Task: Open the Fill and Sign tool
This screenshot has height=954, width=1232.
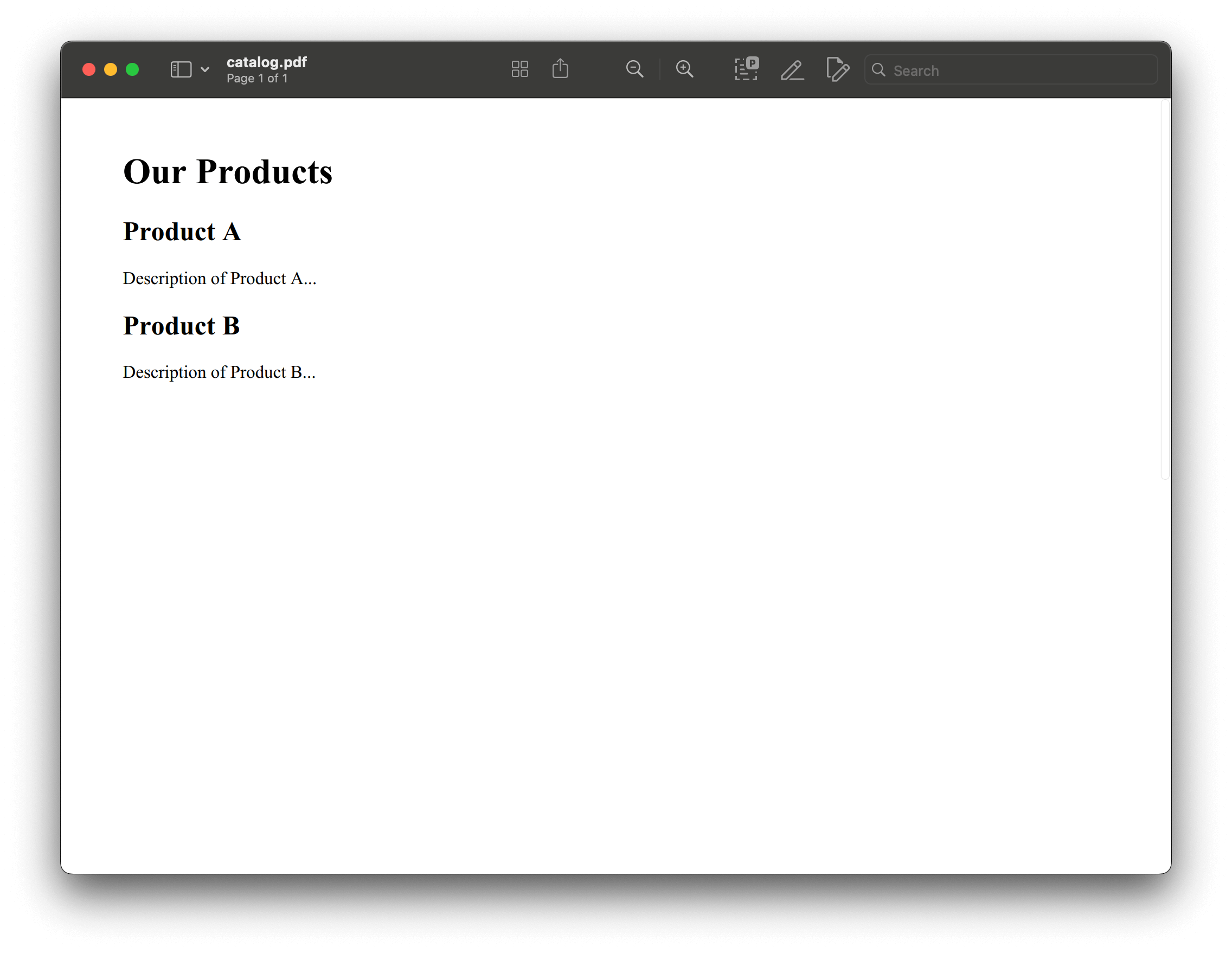Action: coord(837,70)
